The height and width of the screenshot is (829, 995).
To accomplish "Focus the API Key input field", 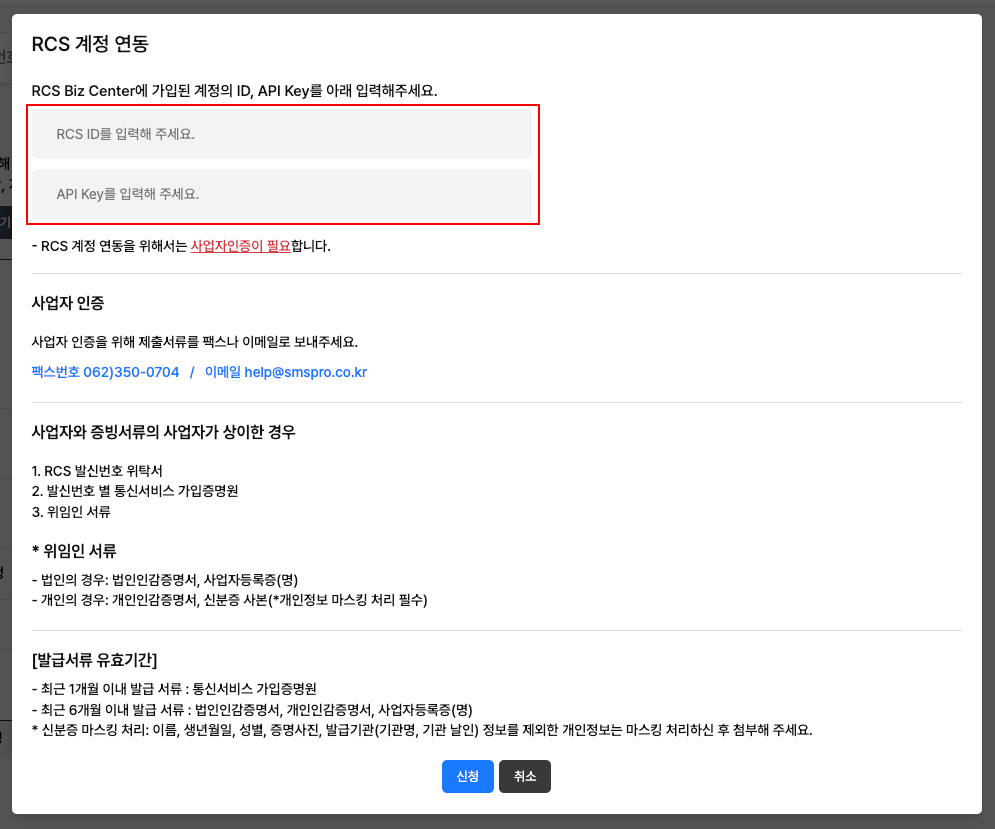I will (x=281, y=194).
